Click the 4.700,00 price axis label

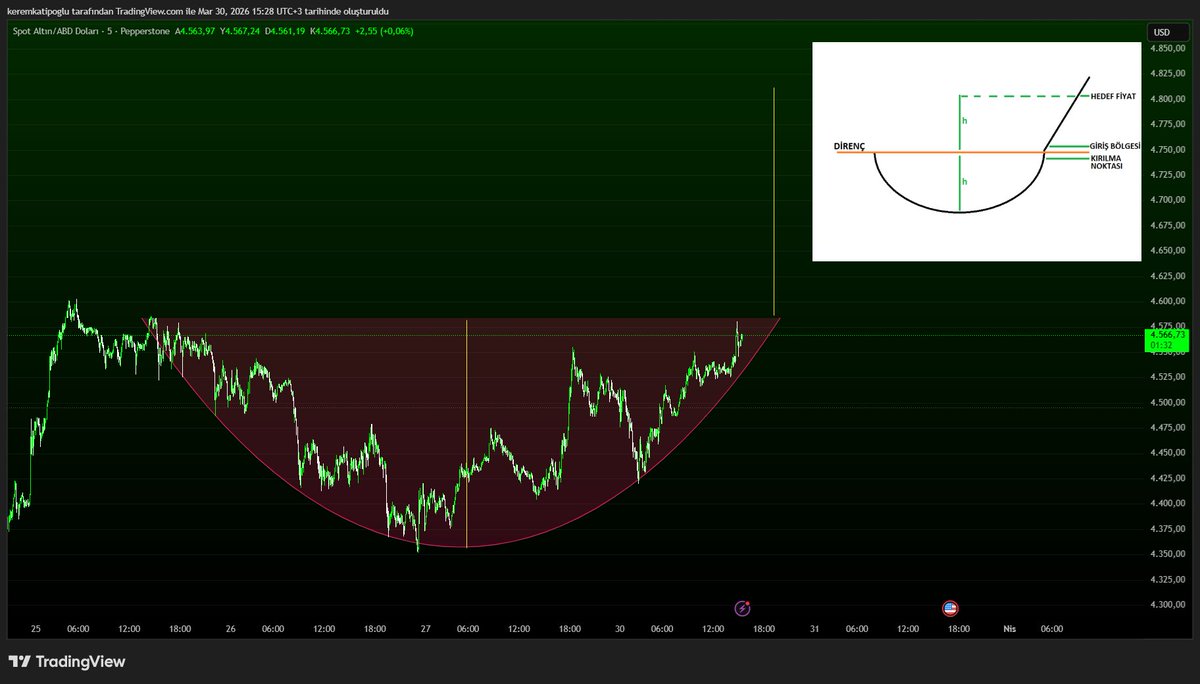click(1169, 200)
